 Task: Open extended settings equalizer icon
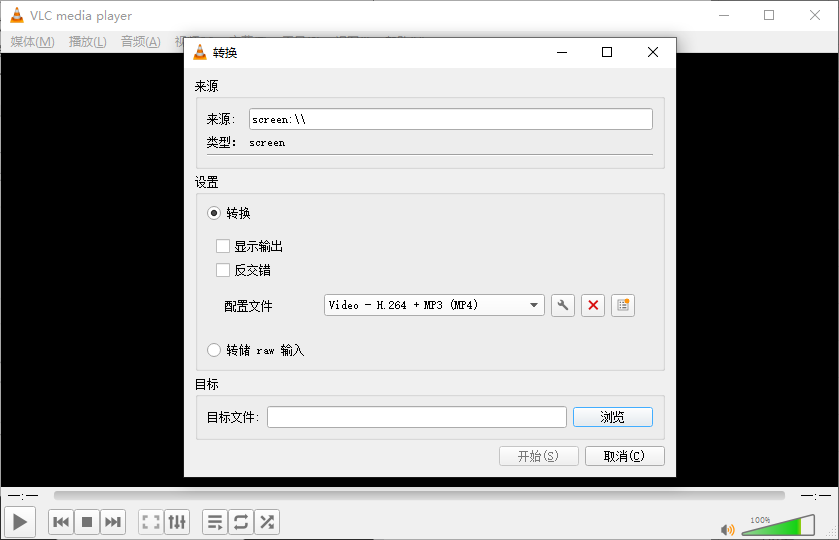[177, 522]
